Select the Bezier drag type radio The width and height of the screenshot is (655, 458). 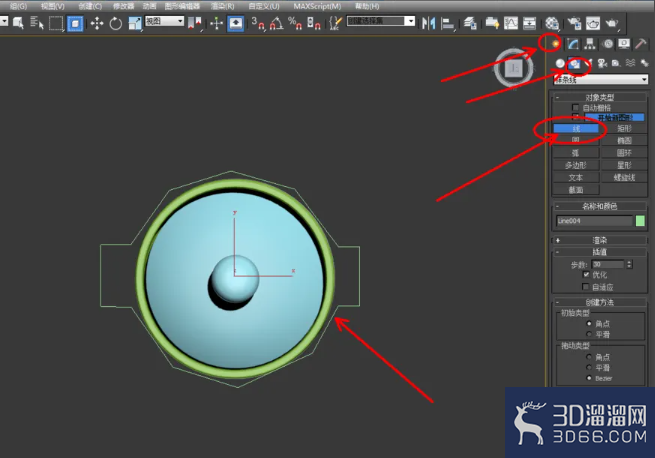tap(589, 378)
